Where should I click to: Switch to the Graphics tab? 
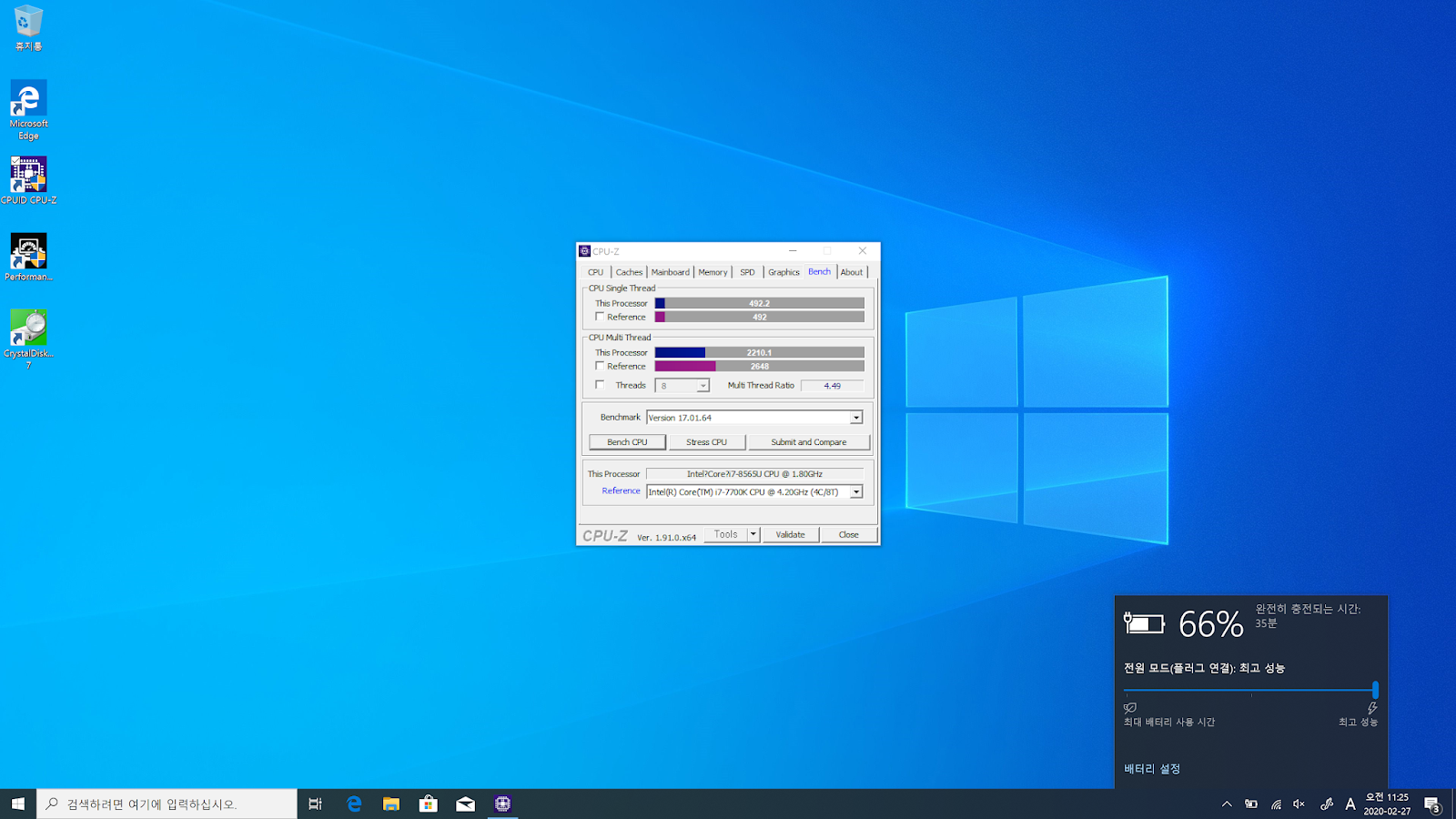coord(784,272)
